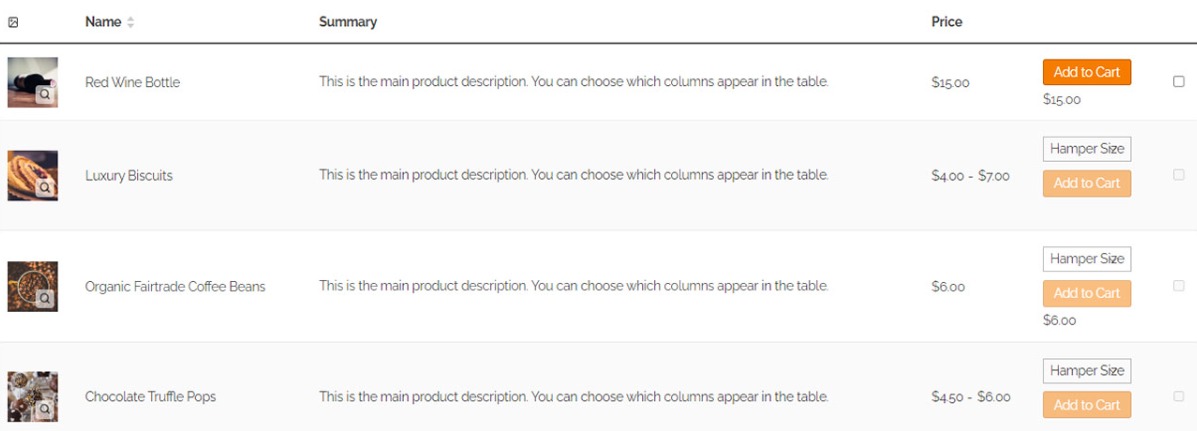Screen dimensions: 1197x431
Task: Zoom icon on Luxury Biscuits thumbnail
Action: 46,188
